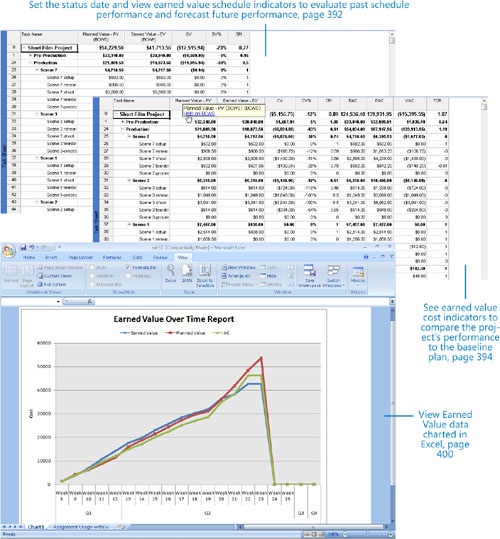Collapse Scene 2 in the SV schedule table
Viewport: 500px width, 539px height.
click(37, 202)
